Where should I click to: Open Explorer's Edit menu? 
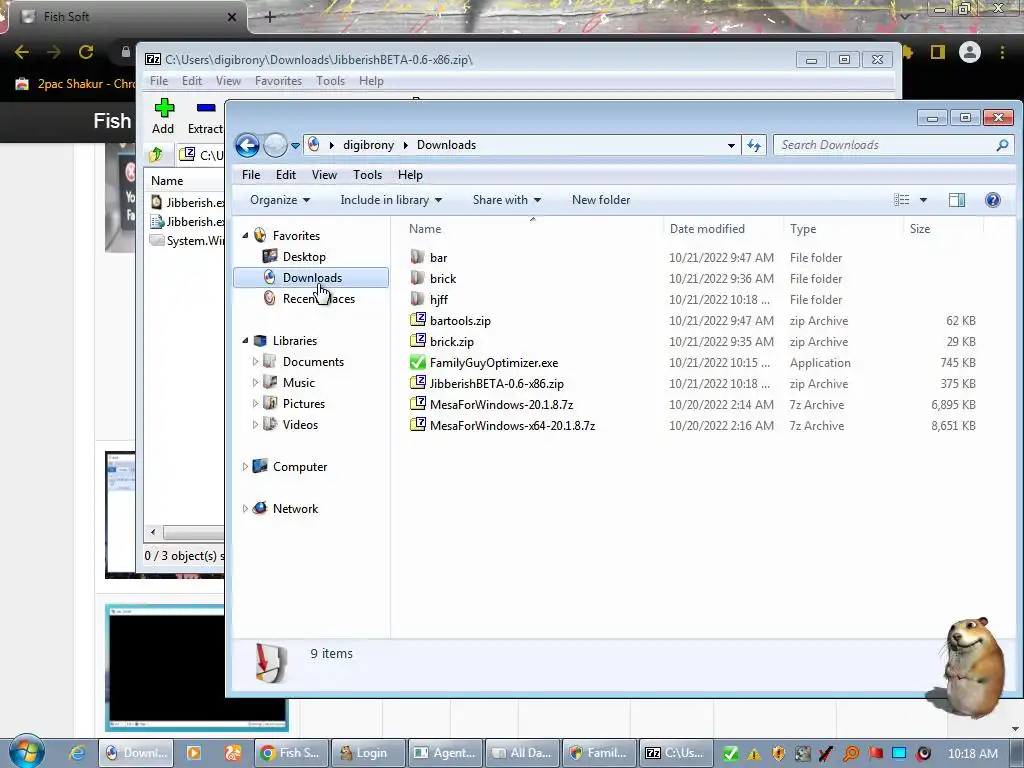click(x=286, y=175)
